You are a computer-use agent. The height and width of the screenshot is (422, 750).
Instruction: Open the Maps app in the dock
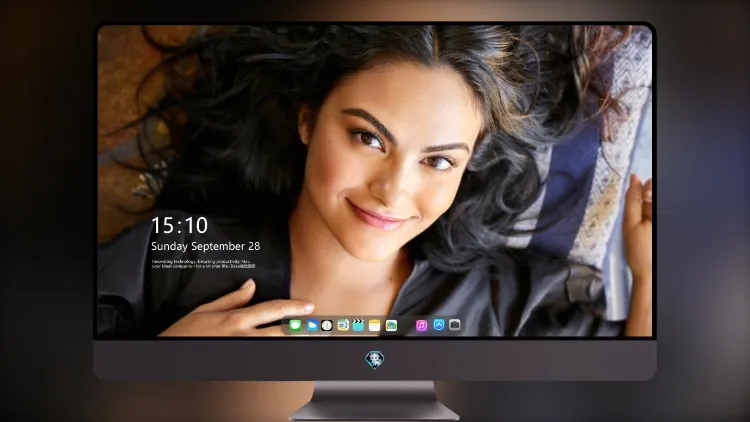click(x=343, y=325)
